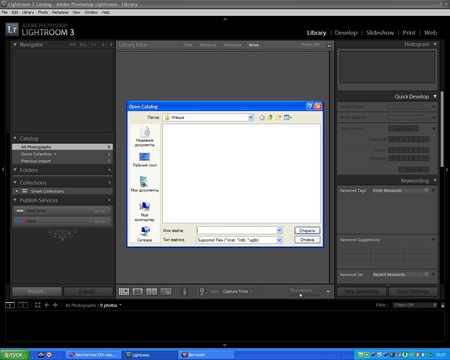Switch to Compare view (XY) in toolbar
This screenshot has width=450, height=360.
pos(151,292)
